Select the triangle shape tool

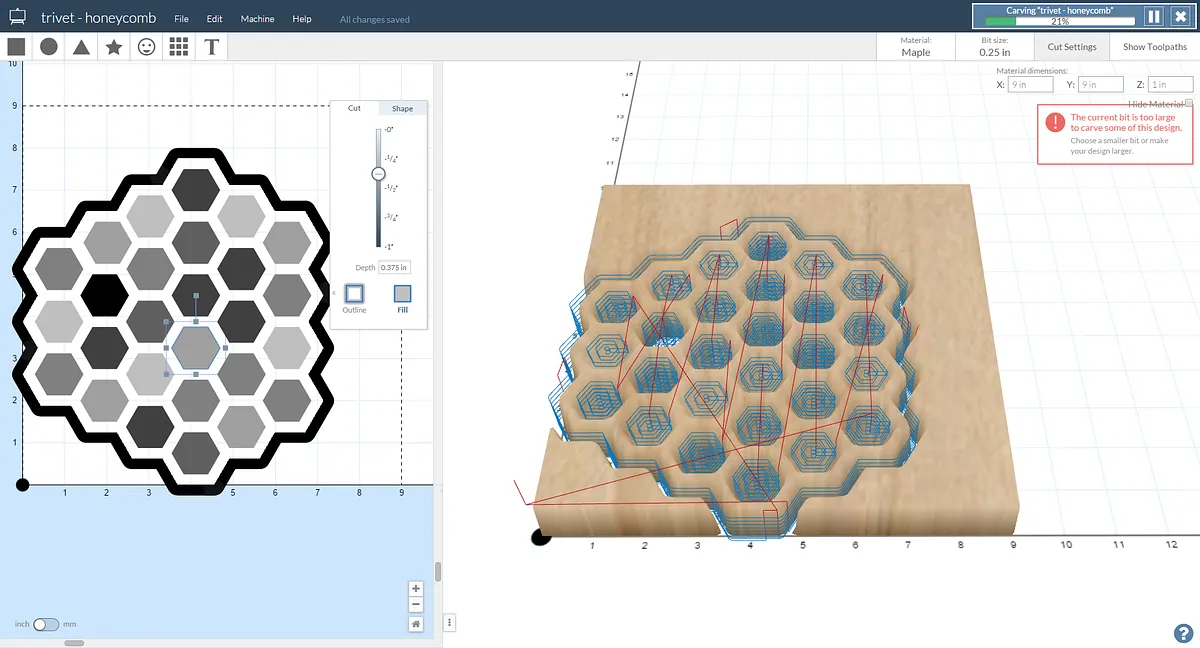[81, 47]
